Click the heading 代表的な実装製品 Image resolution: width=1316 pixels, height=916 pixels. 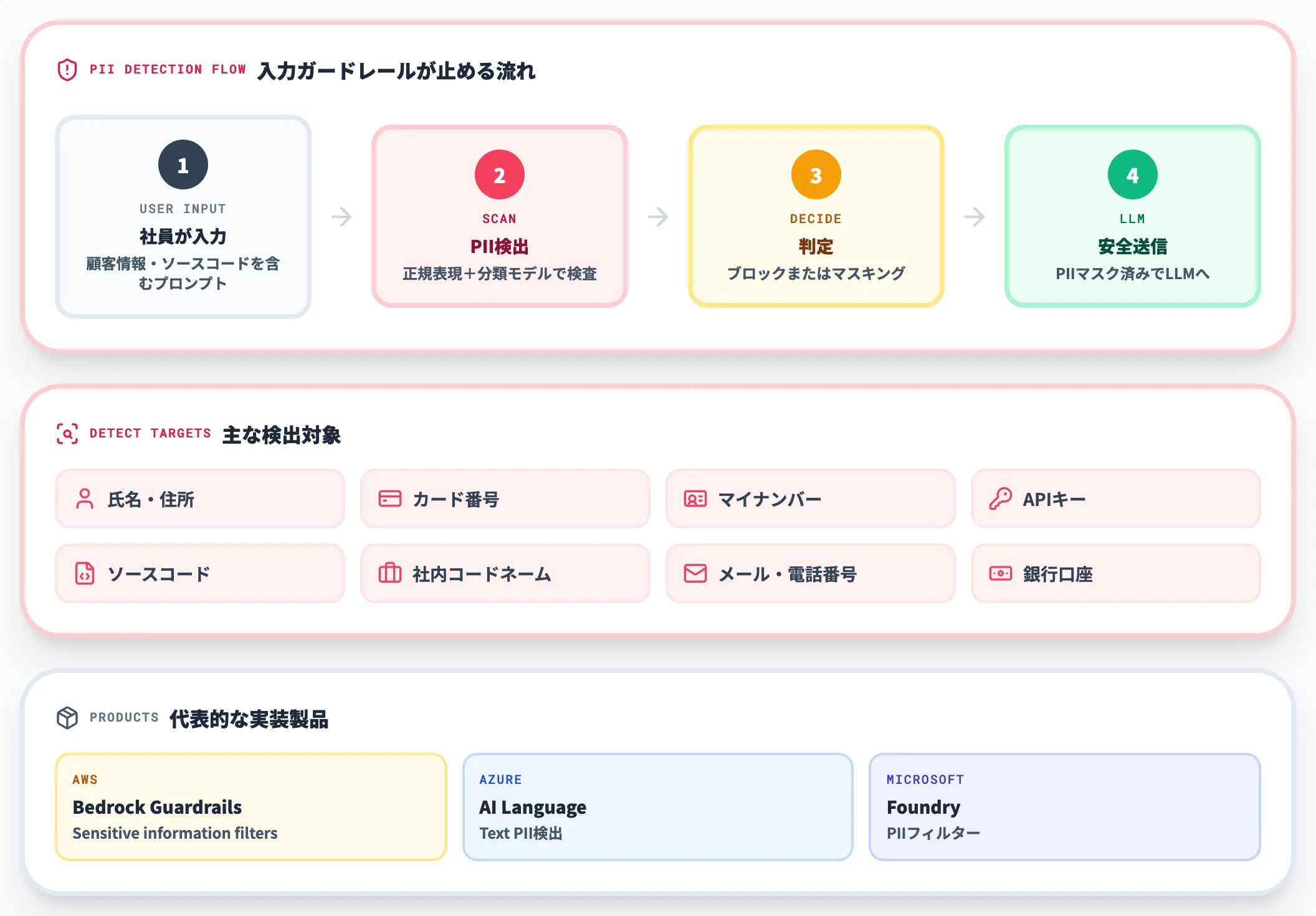point(249,718)
